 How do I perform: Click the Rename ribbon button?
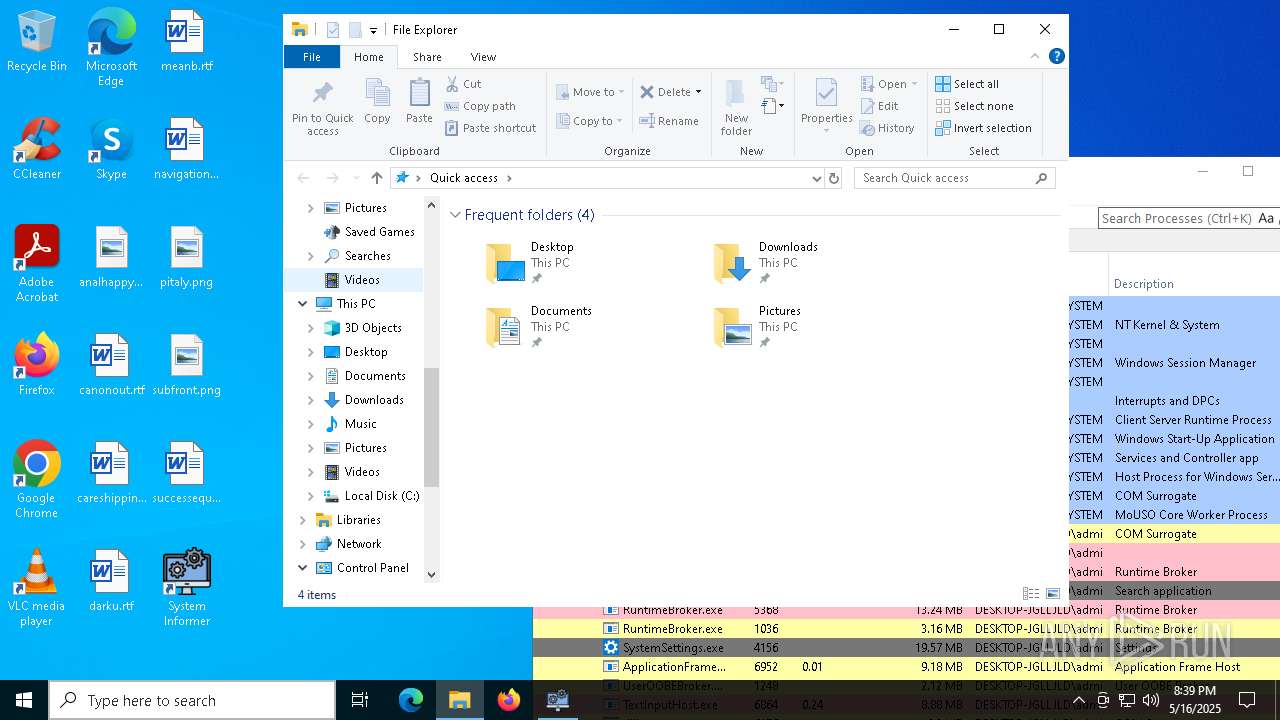(669, 121)
